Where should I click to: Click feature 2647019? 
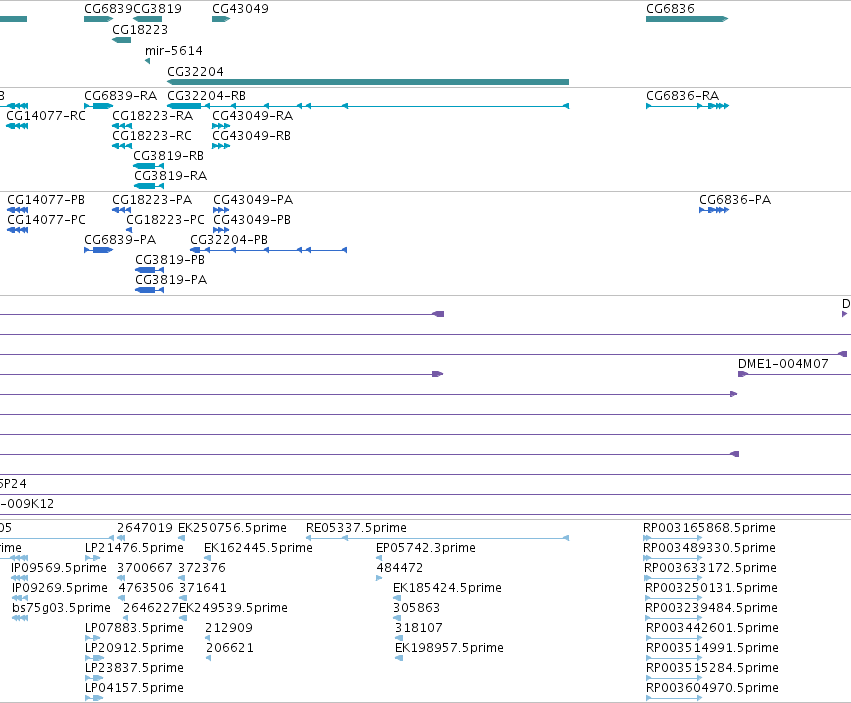coord(121,538)
